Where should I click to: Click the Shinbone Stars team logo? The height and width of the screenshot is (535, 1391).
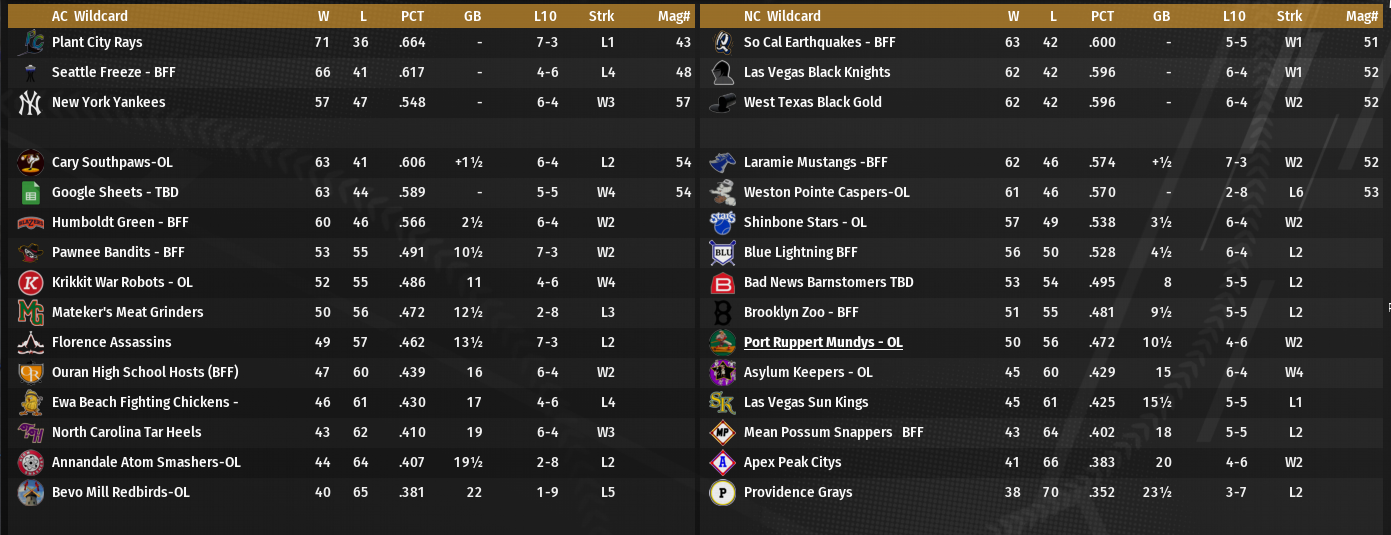722,222
